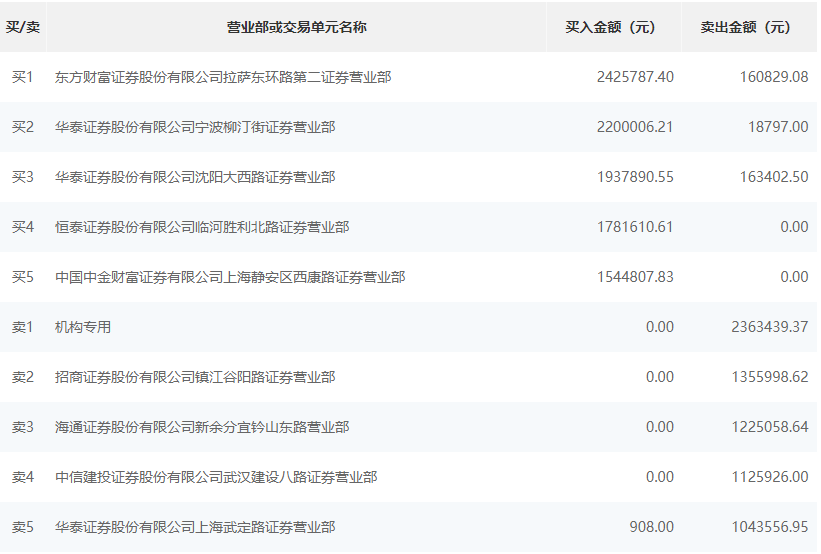The image size is (821, 554).
Task: Select the 买5 row label
Action: [23, 277]
